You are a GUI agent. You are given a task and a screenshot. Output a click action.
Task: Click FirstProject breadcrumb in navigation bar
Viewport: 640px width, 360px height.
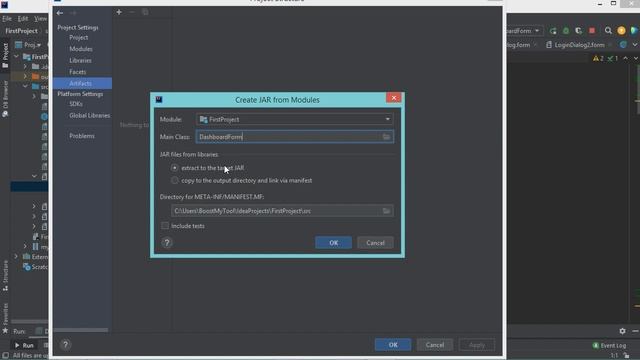(x=21, y=31)
